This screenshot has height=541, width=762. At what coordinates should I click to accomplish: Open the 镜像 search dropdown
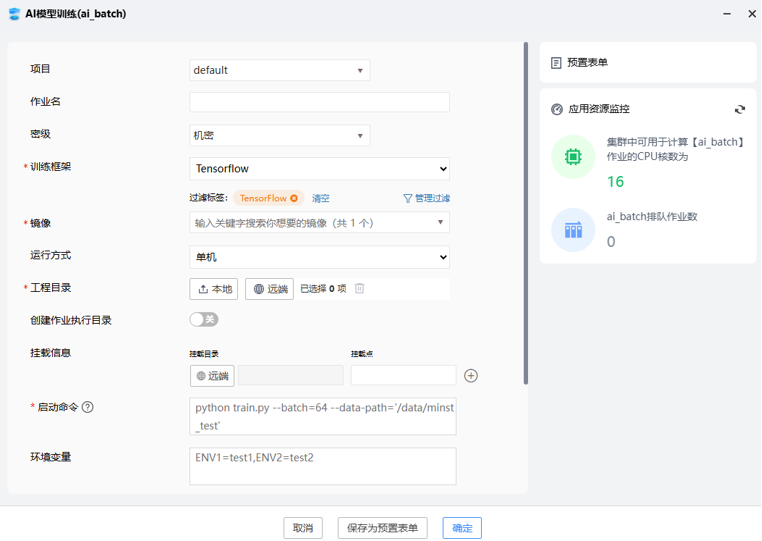(x=319, y=223)
